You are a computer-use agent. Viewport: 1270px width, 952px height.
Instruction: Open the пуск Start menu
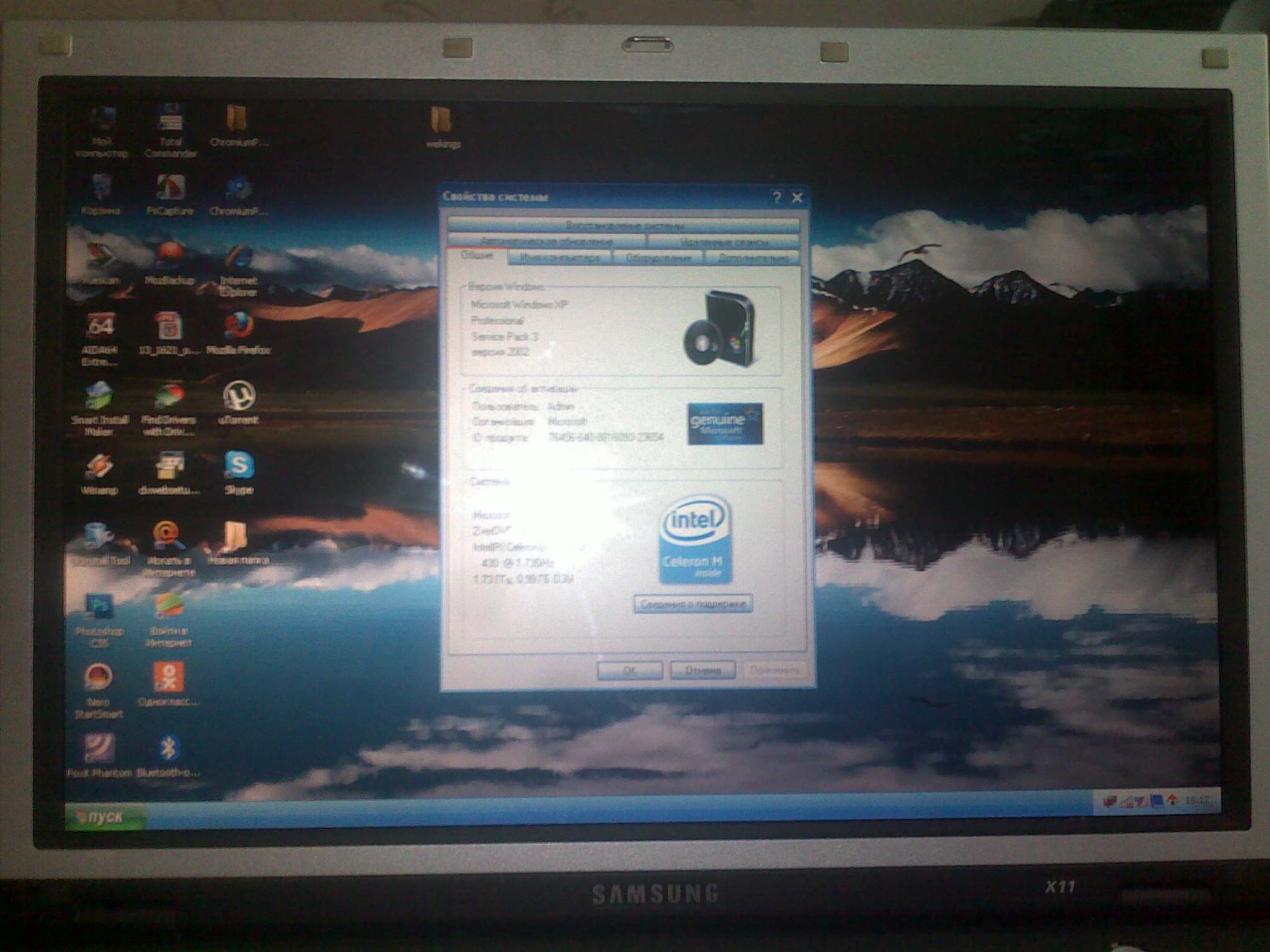(x=105, y=816)
